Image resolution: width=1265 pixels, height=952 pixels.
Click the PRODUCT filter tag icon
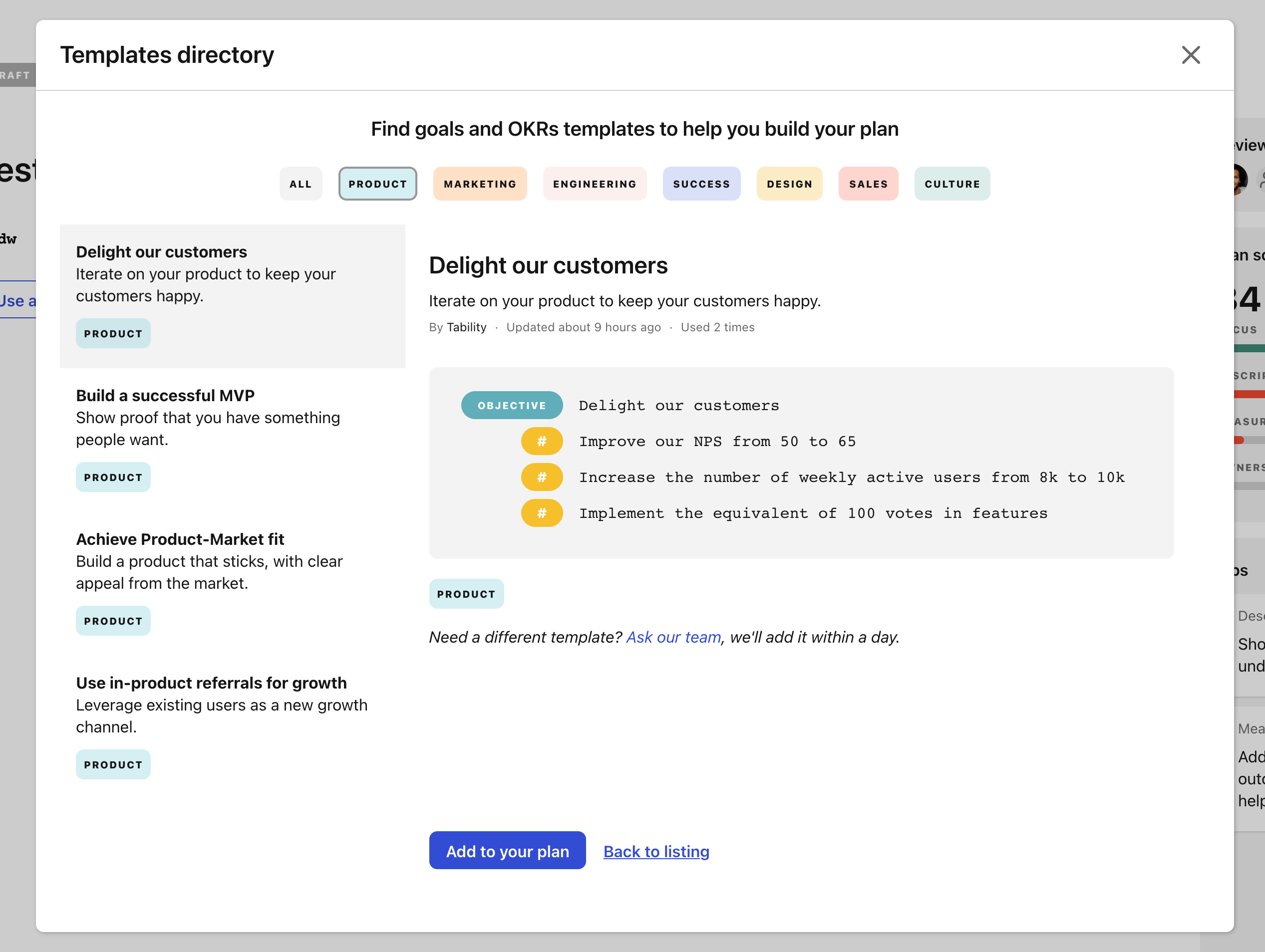(378, 183)
